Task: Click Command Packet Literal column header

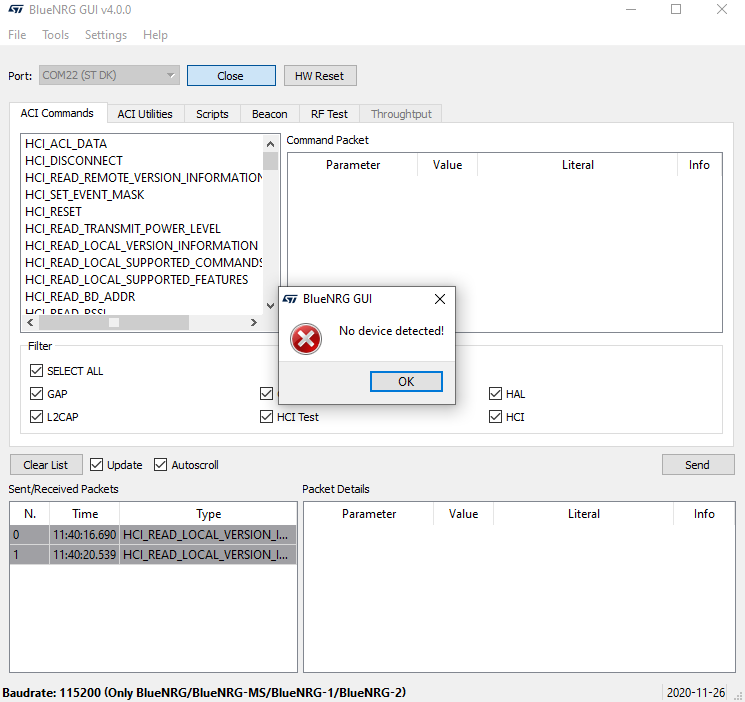Action: click(578, 165)
